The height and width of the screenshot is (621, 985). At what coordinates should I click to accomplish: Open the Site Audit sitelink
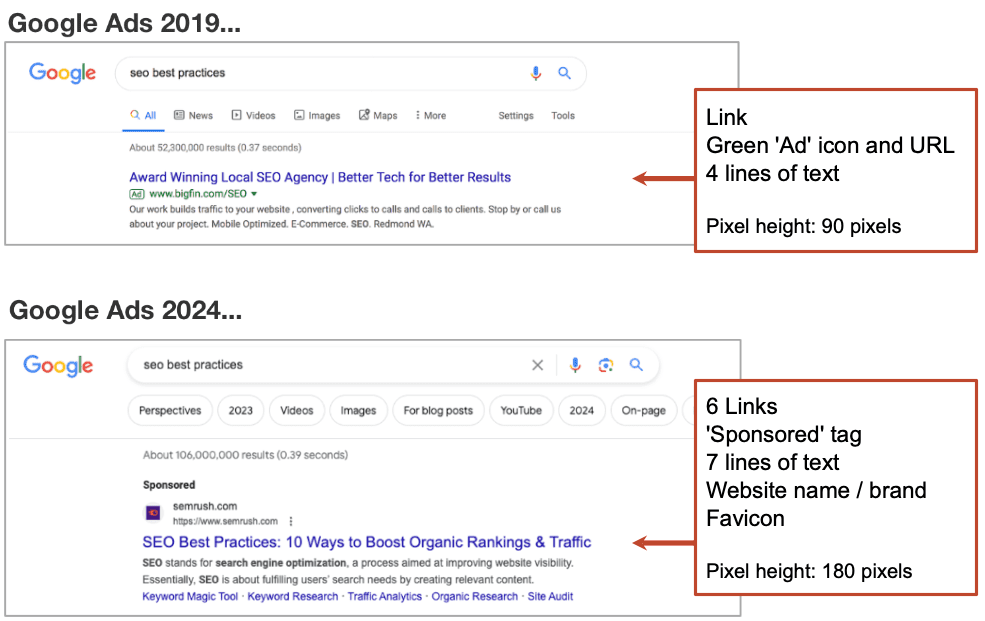tap(550, 597)
